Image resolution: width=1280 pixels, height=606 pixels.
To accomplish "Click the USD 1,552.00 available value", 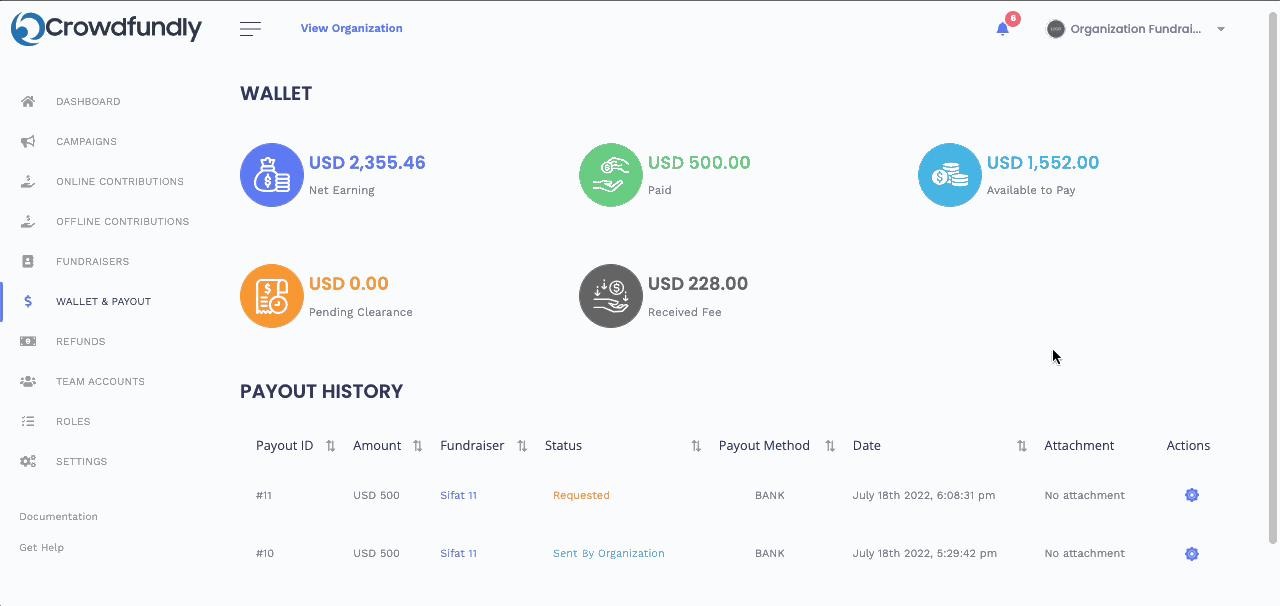I will pos(1043,163).
